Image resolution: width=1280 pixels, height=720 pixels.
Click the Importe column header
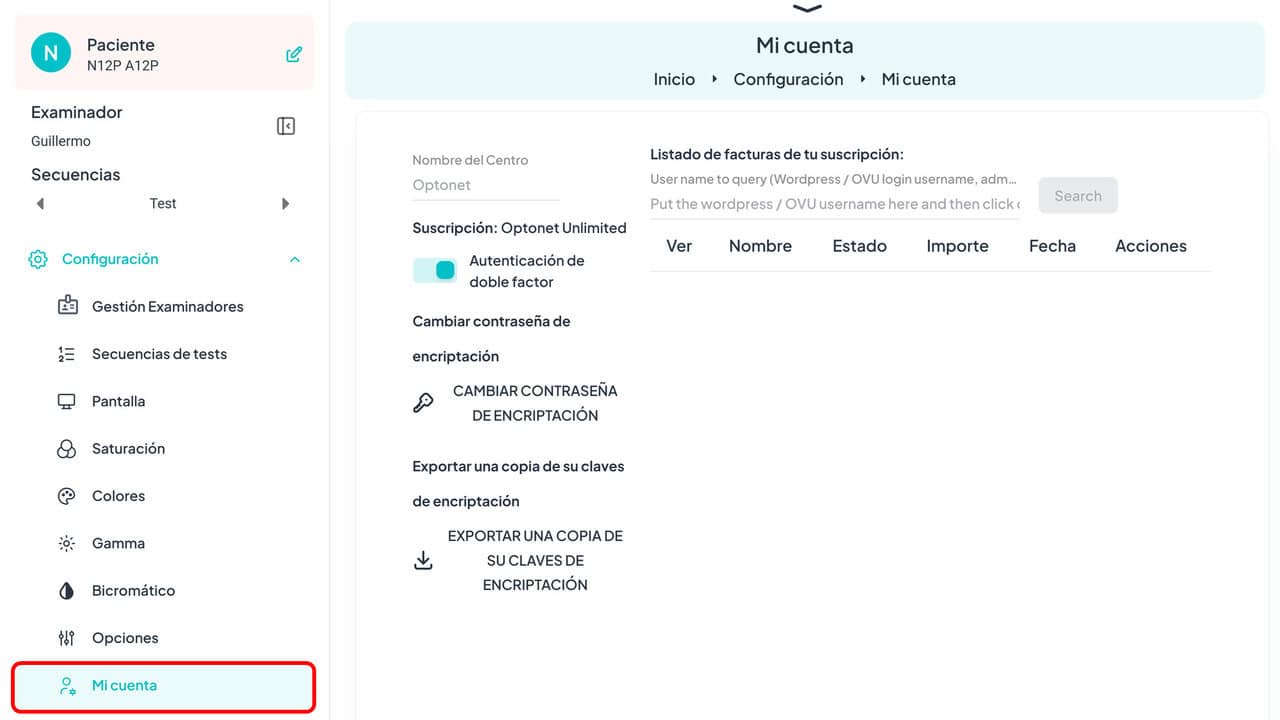point(957,246)
